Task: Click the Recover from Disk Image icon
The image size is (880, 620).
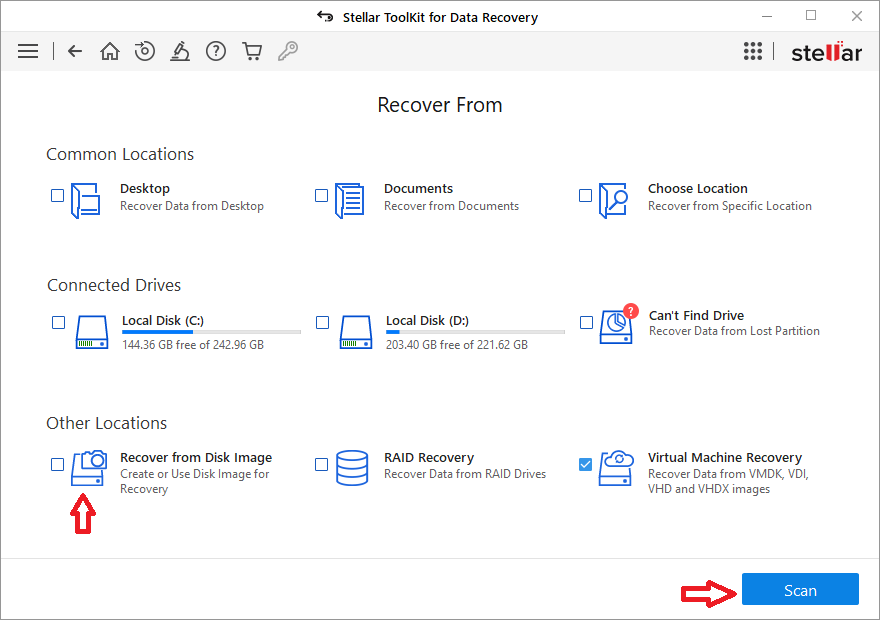Action: (89, 467)
